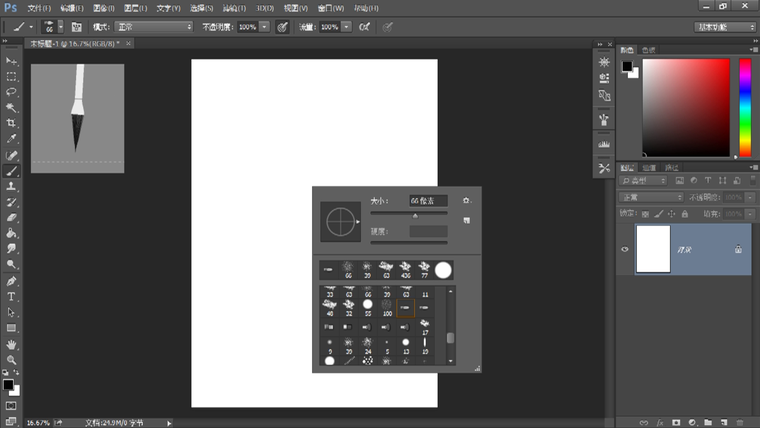Open the 文件(F) File menu
This screenshot has width=760, height=428.
pos(38,8)
